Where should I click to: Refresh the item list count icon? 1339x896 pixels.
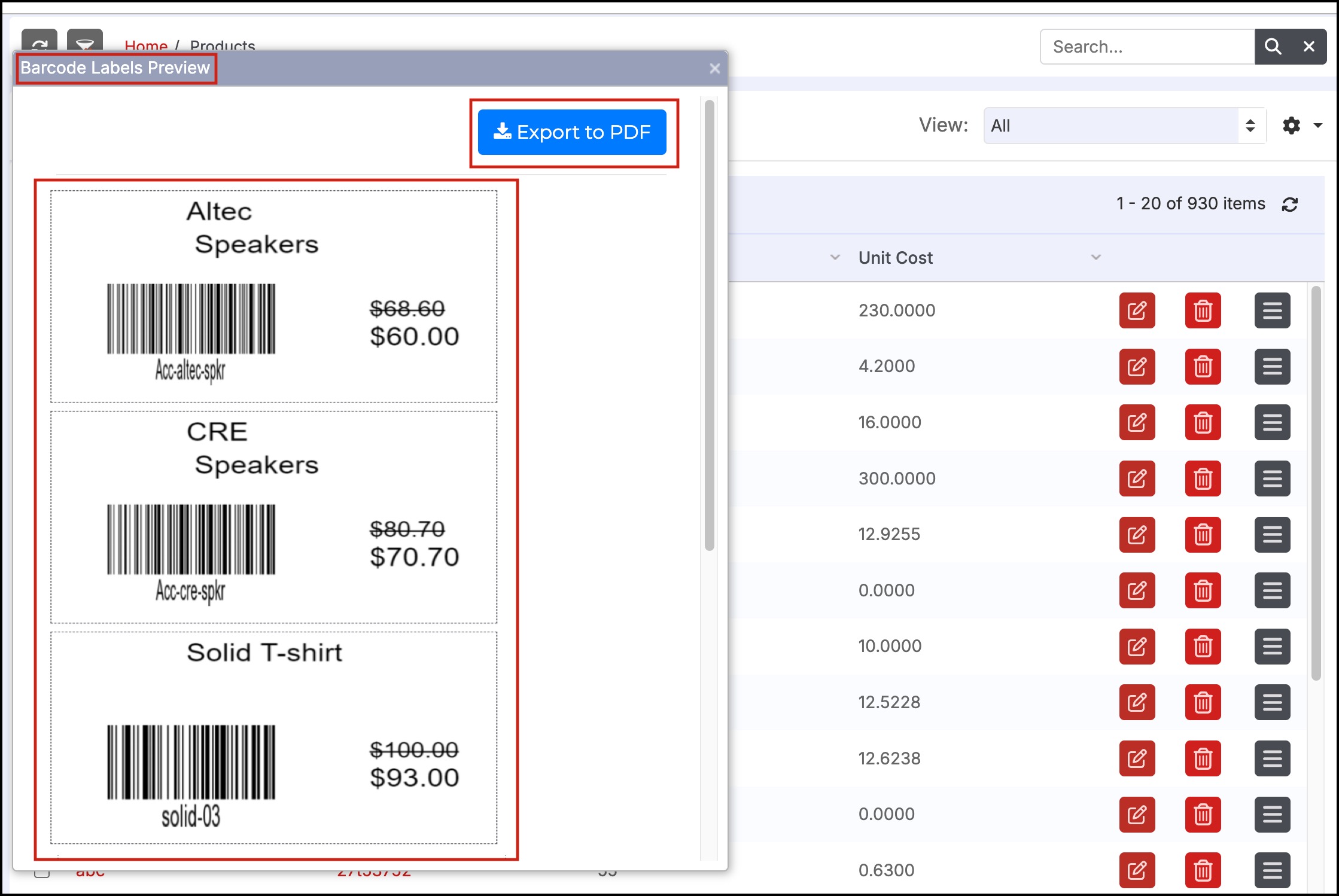1289,205
